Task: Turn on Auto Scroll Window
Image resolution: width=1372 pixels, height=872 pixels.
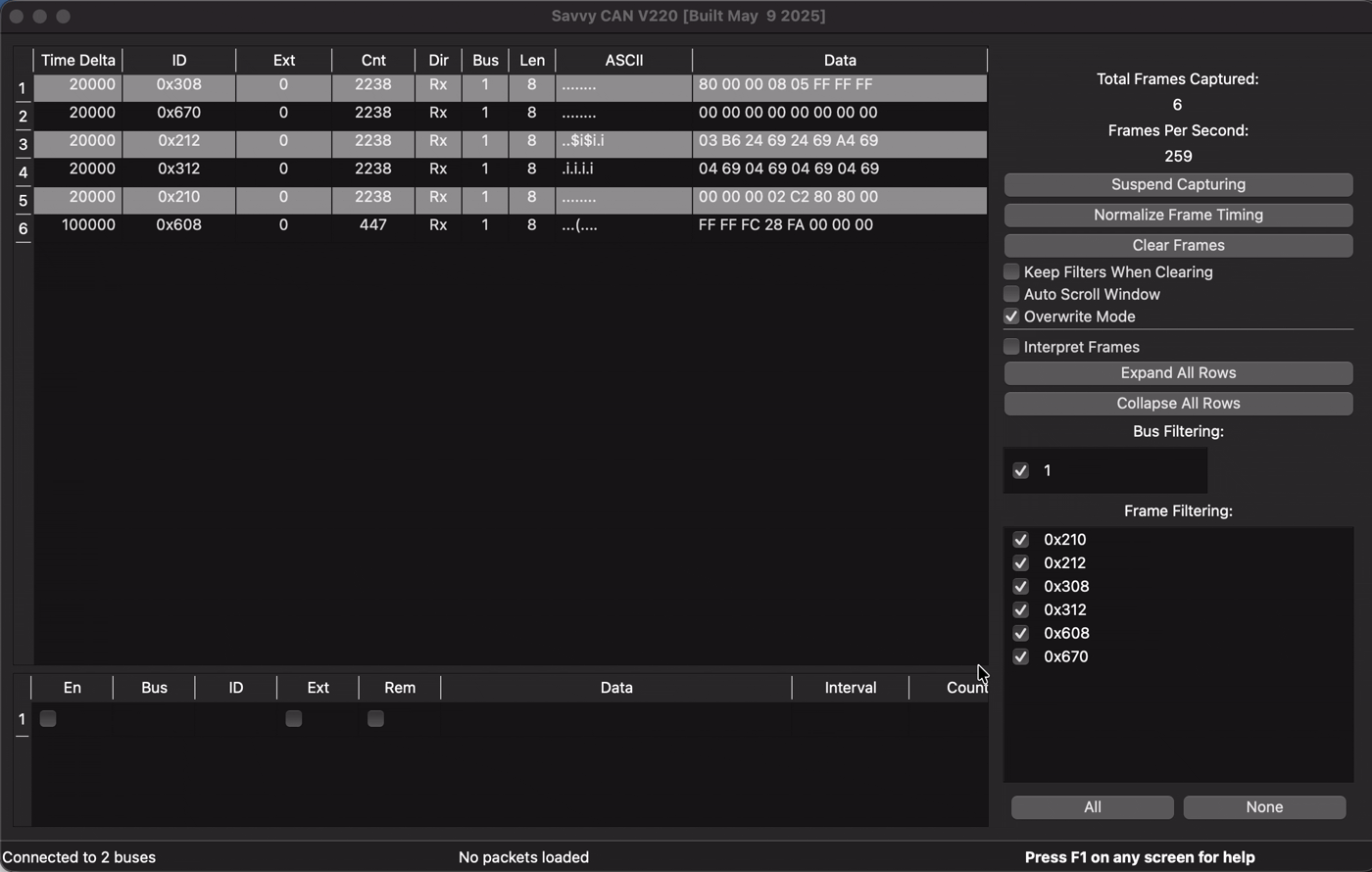Action: coord(1011,294)
